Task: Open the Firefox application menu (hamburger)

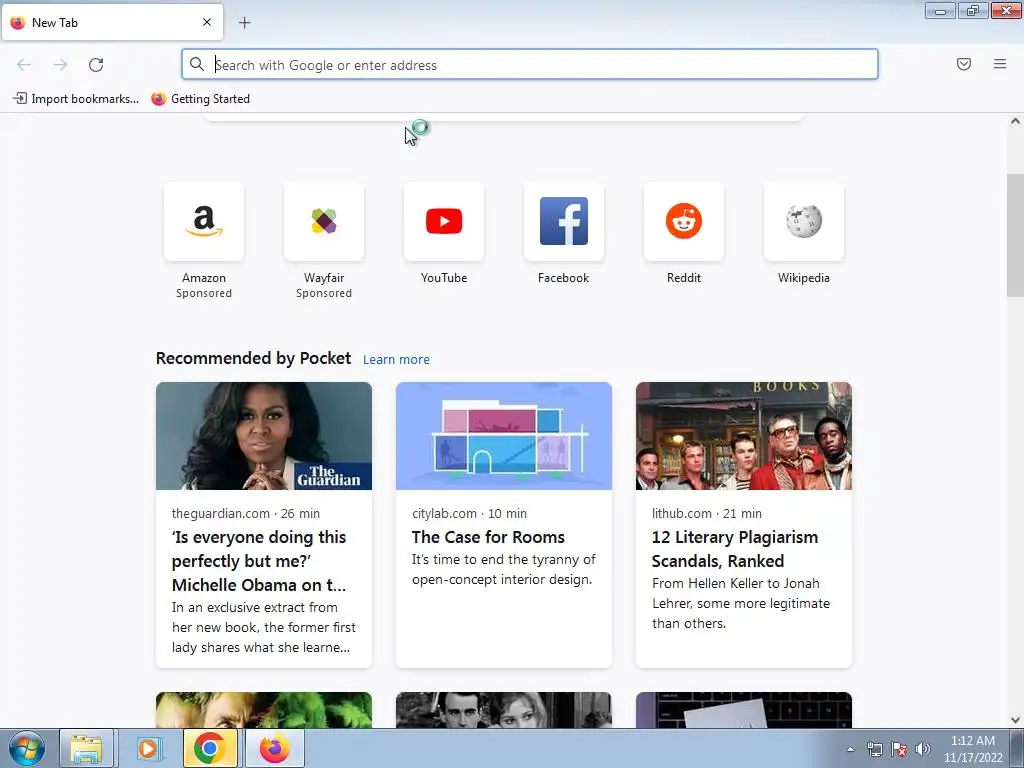Action: 1000,64
